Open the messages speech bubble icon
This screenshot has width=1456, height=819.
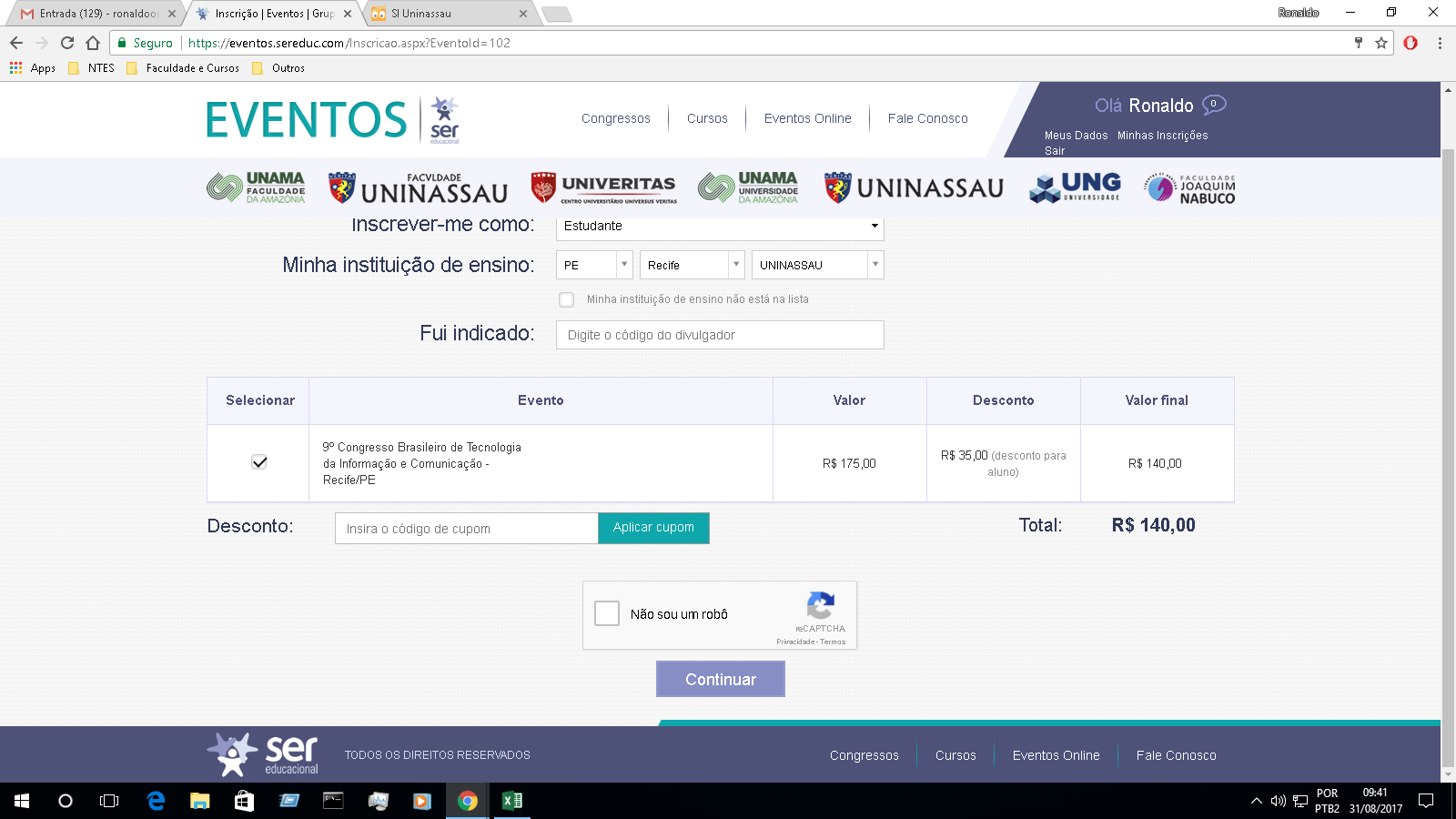(x=1214, y=105)
